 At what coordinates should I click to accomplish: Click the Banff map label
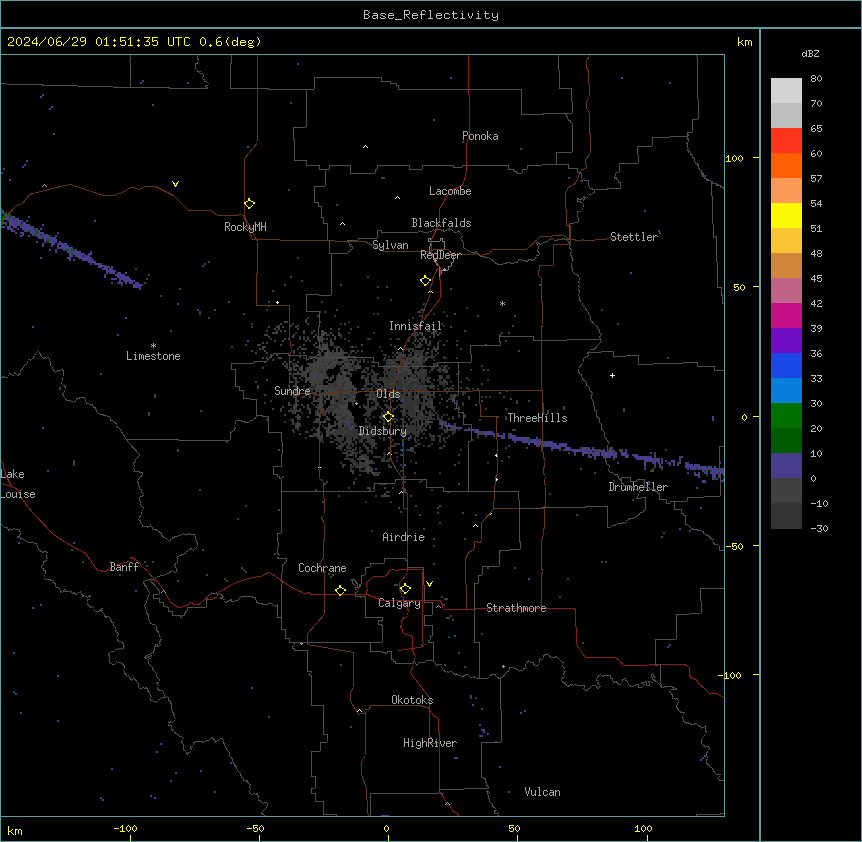[x=124, y=567]
